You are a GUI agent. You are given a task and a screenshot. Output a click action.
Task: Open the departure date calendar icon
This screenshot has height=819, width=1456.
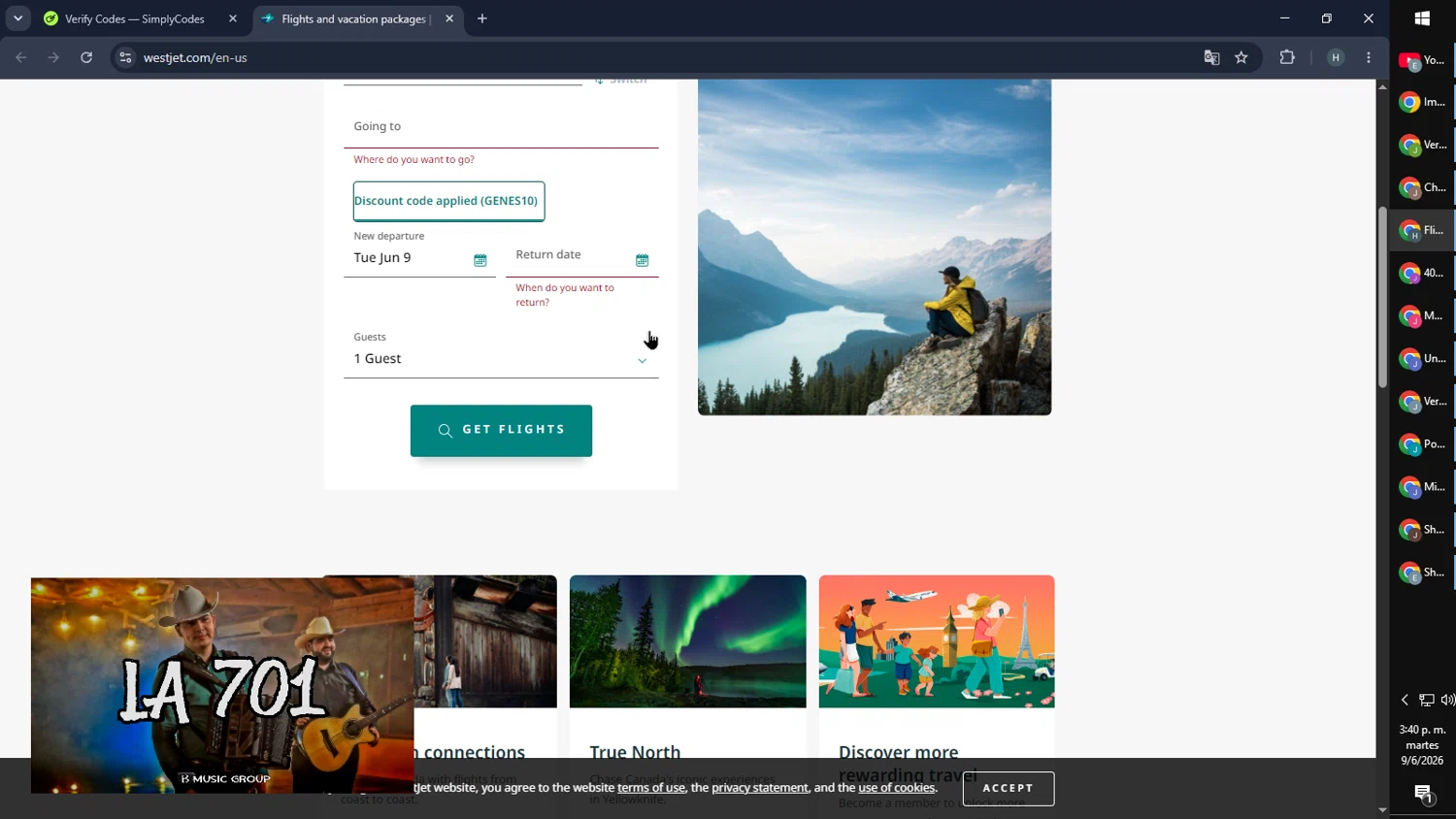(480, 260)
